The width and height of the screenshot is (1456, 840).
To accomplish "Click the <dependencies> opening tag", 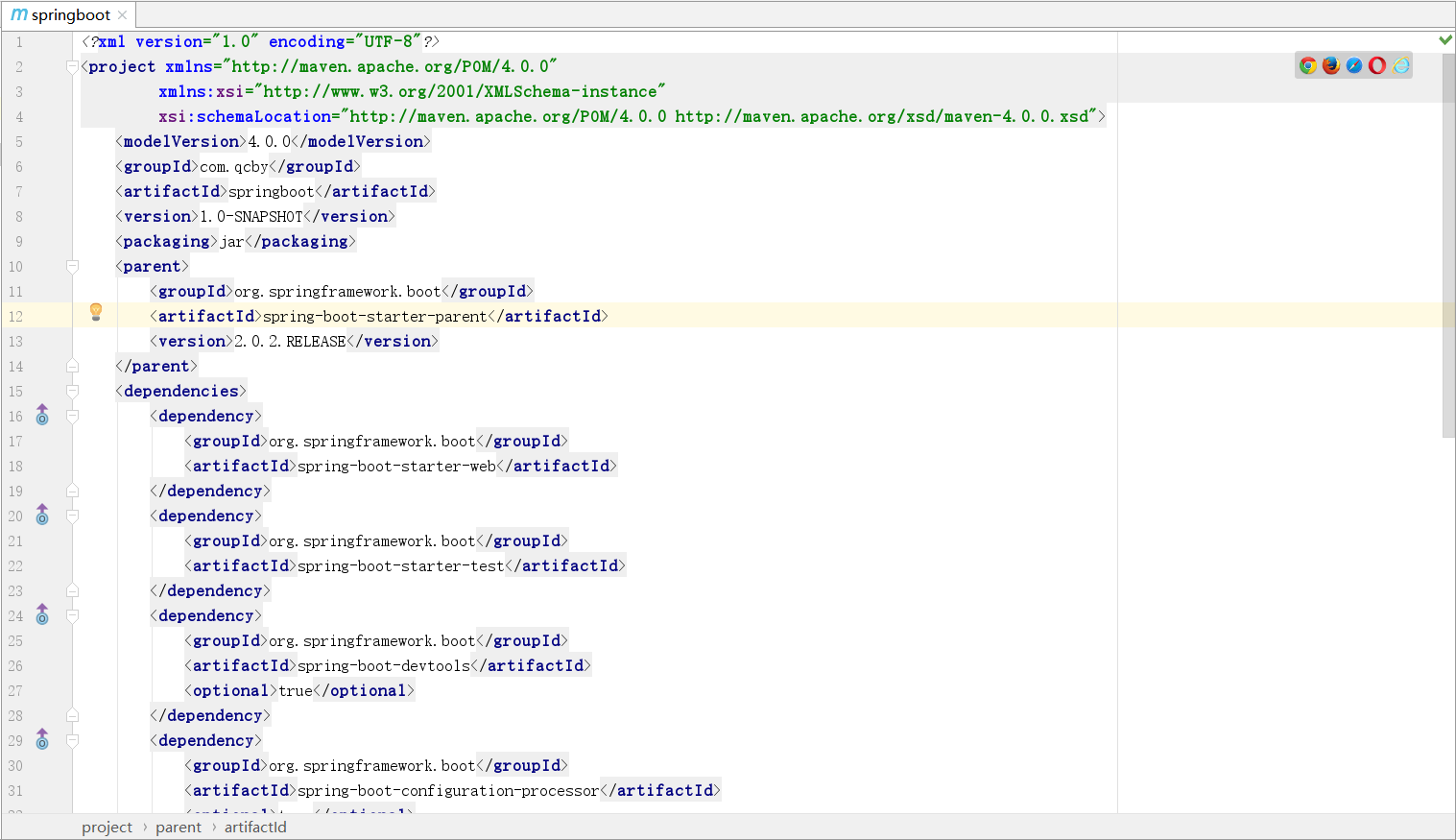I will [181, 392].
